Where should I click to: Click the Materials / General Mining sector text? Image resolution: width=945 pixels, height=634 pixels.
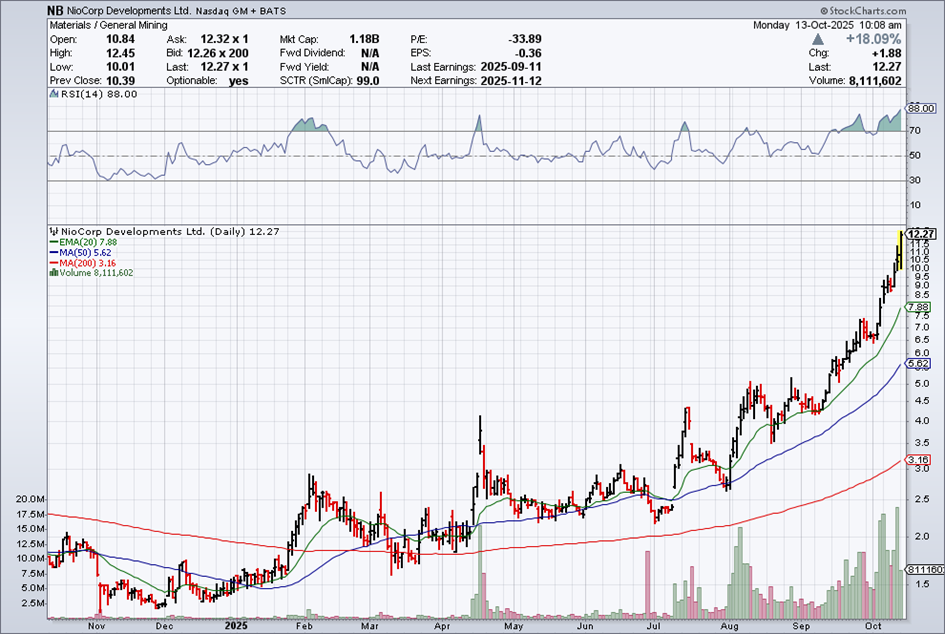[108, 25]
